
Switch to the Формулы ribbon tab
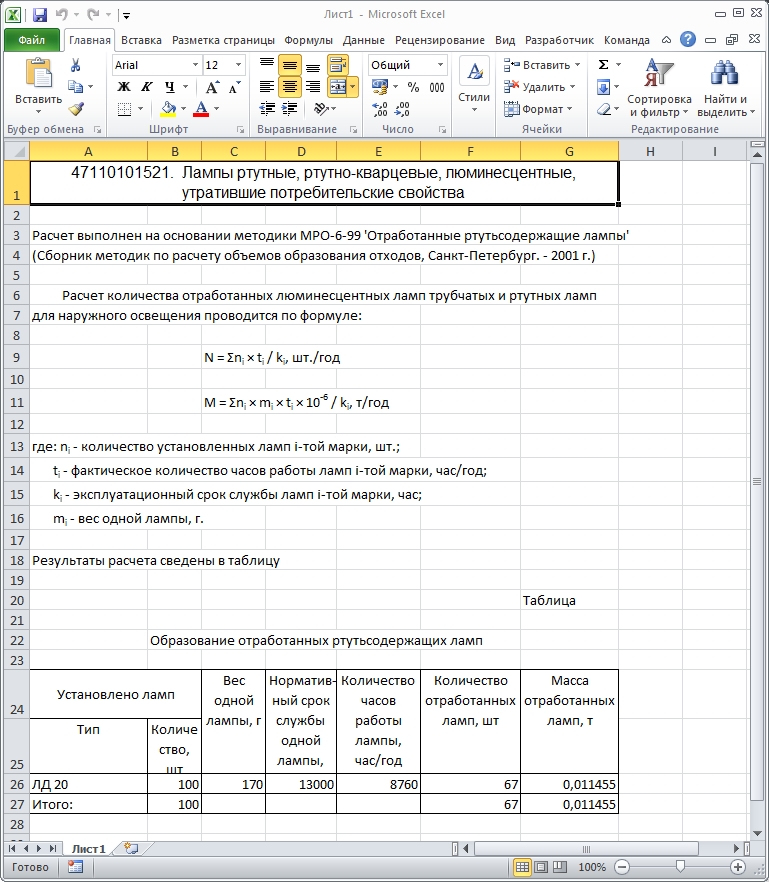coord(308,40)
